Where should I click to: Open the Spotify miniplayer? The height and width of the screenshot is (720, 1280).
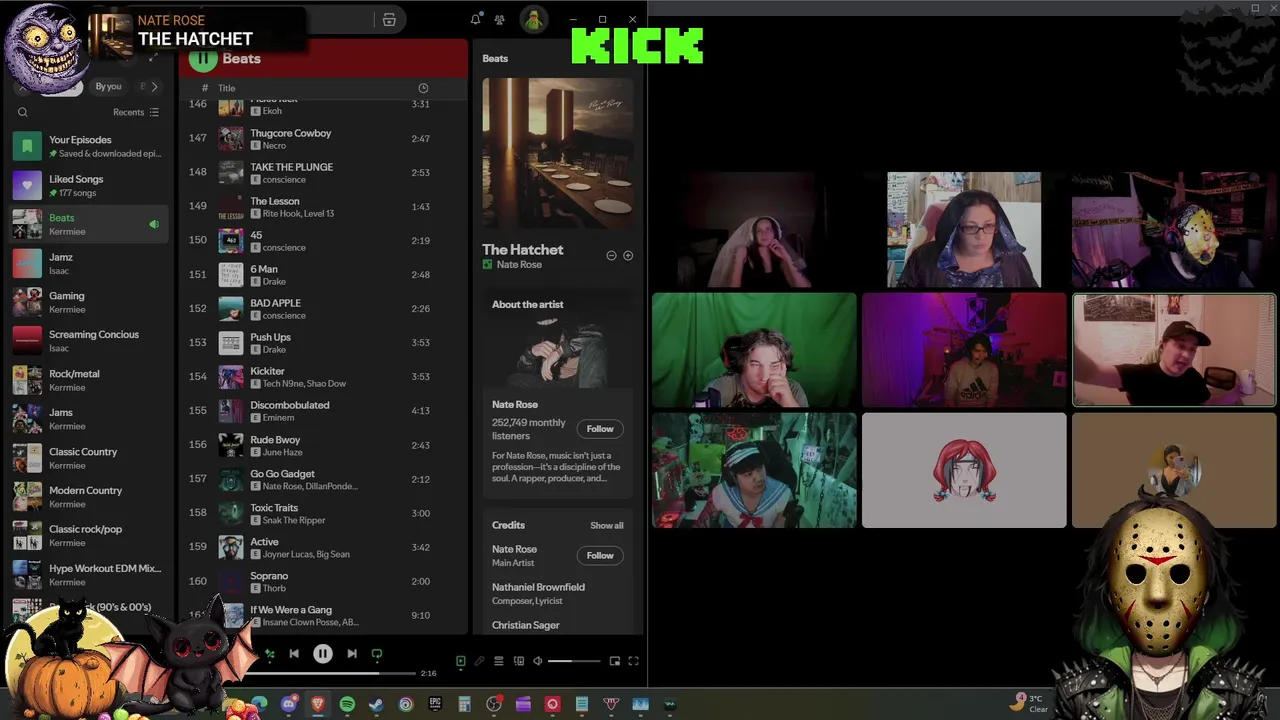click(615, 661)
